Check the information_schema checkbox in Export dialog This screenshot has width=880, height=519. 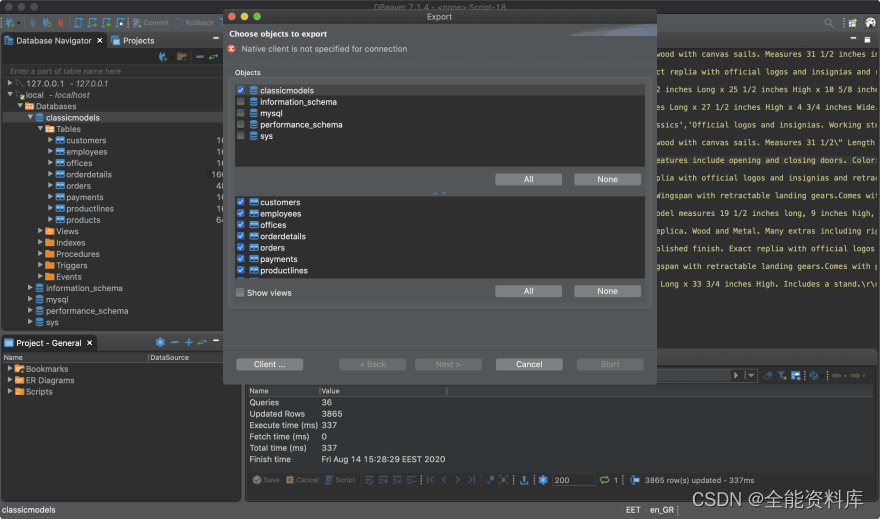click(241, 102)
